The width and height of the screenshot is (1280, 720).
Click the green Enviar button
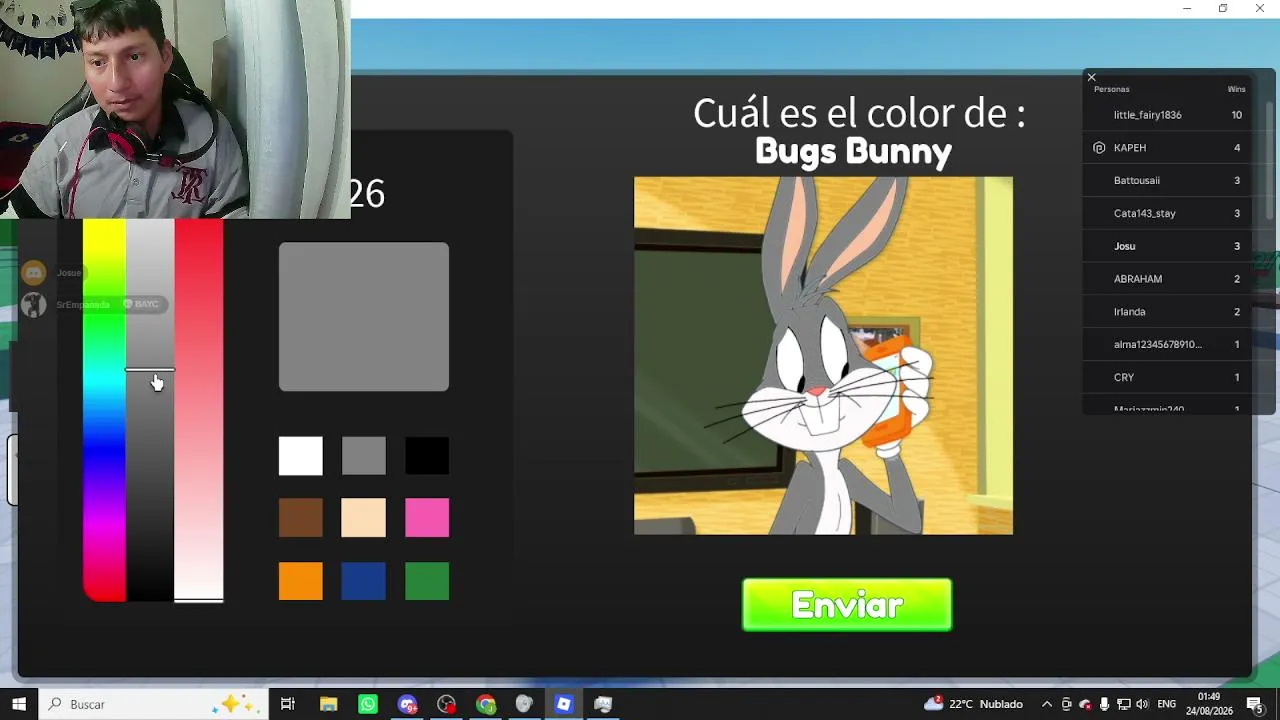(847, 605)
